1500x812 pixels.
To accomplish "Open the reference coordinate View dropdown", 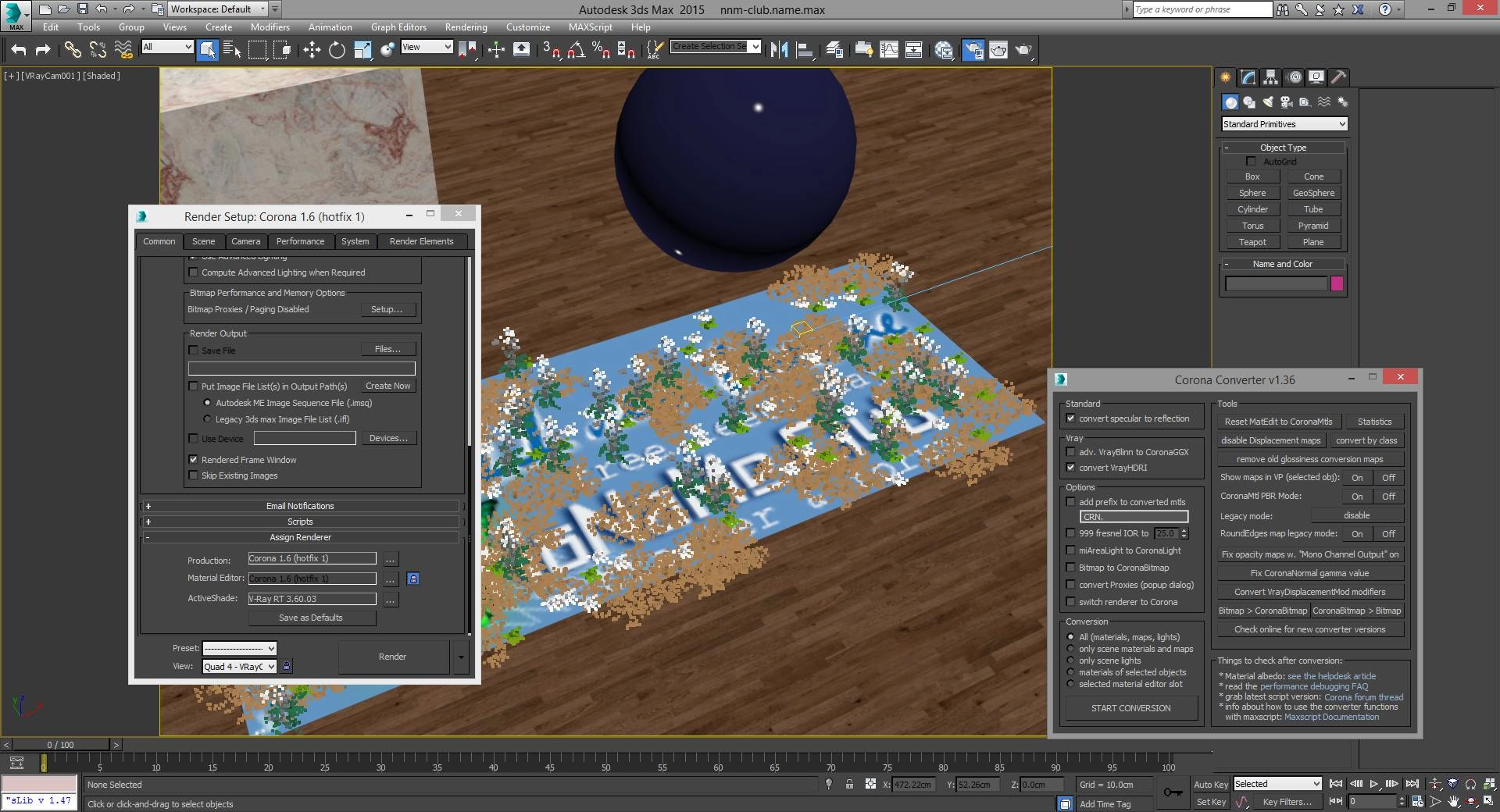I will (x=427, y=47).
